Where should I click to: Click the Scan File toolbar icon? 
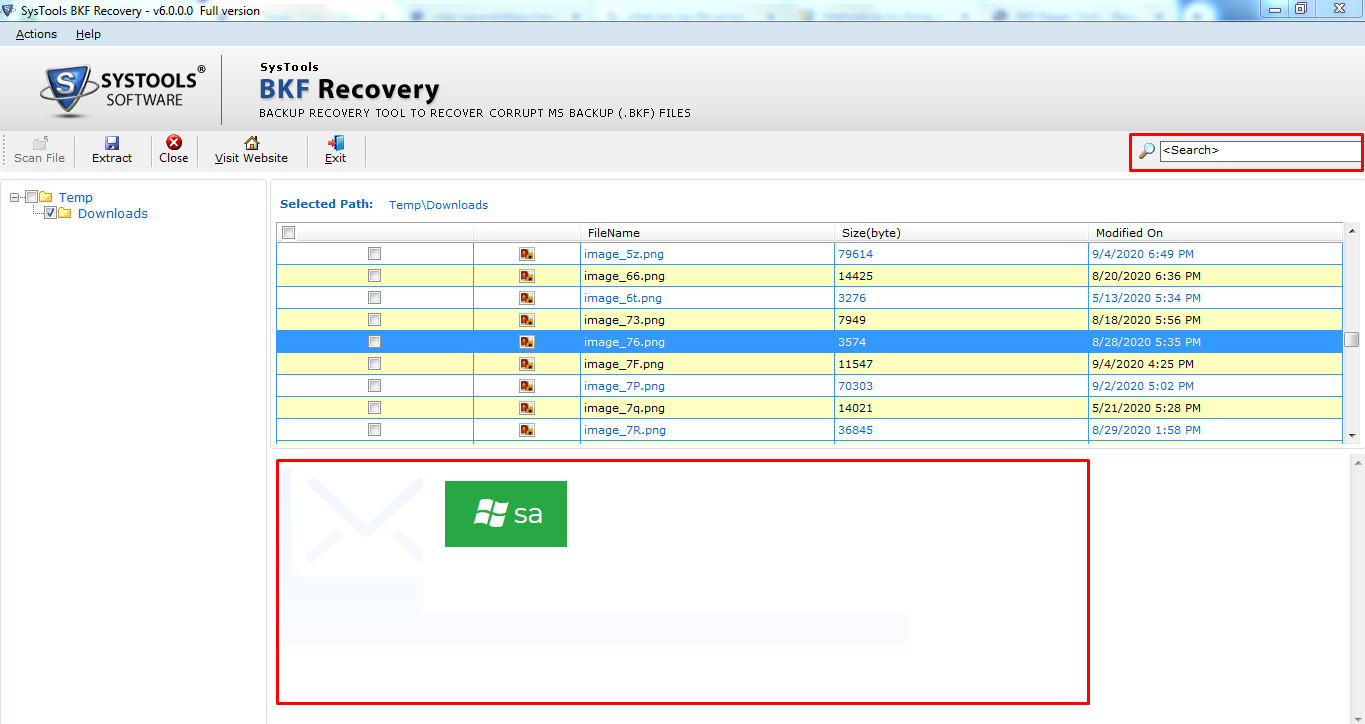click(x=40, y=143)
